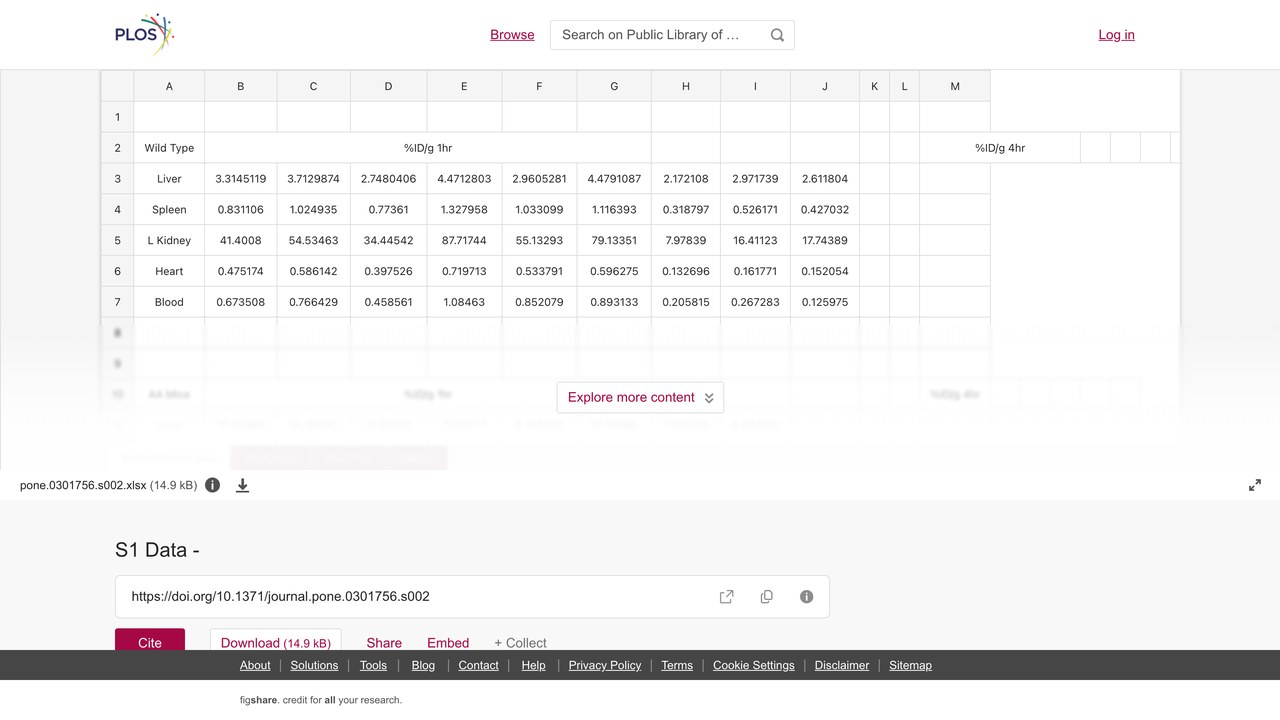Open Cookie Settings in footer
The height and width of the screenshot is (720, 1280).
(754, 665)
